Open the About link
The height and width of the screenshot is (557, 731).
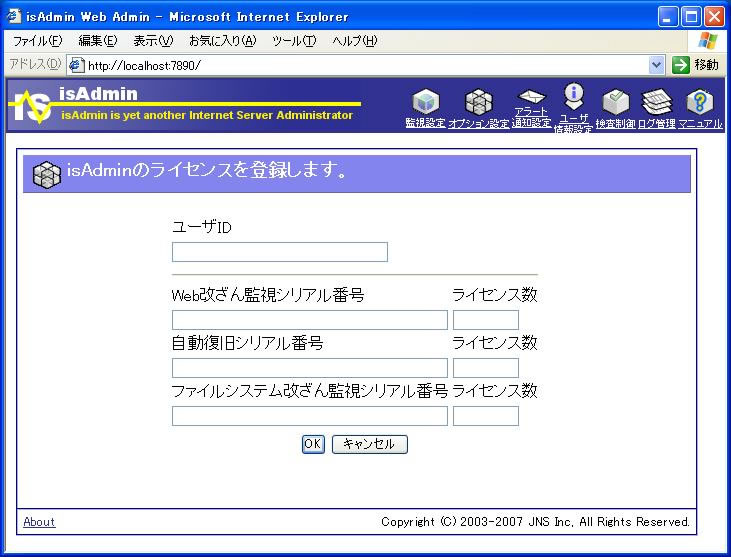pyautogui.click(x=39, y=522)
